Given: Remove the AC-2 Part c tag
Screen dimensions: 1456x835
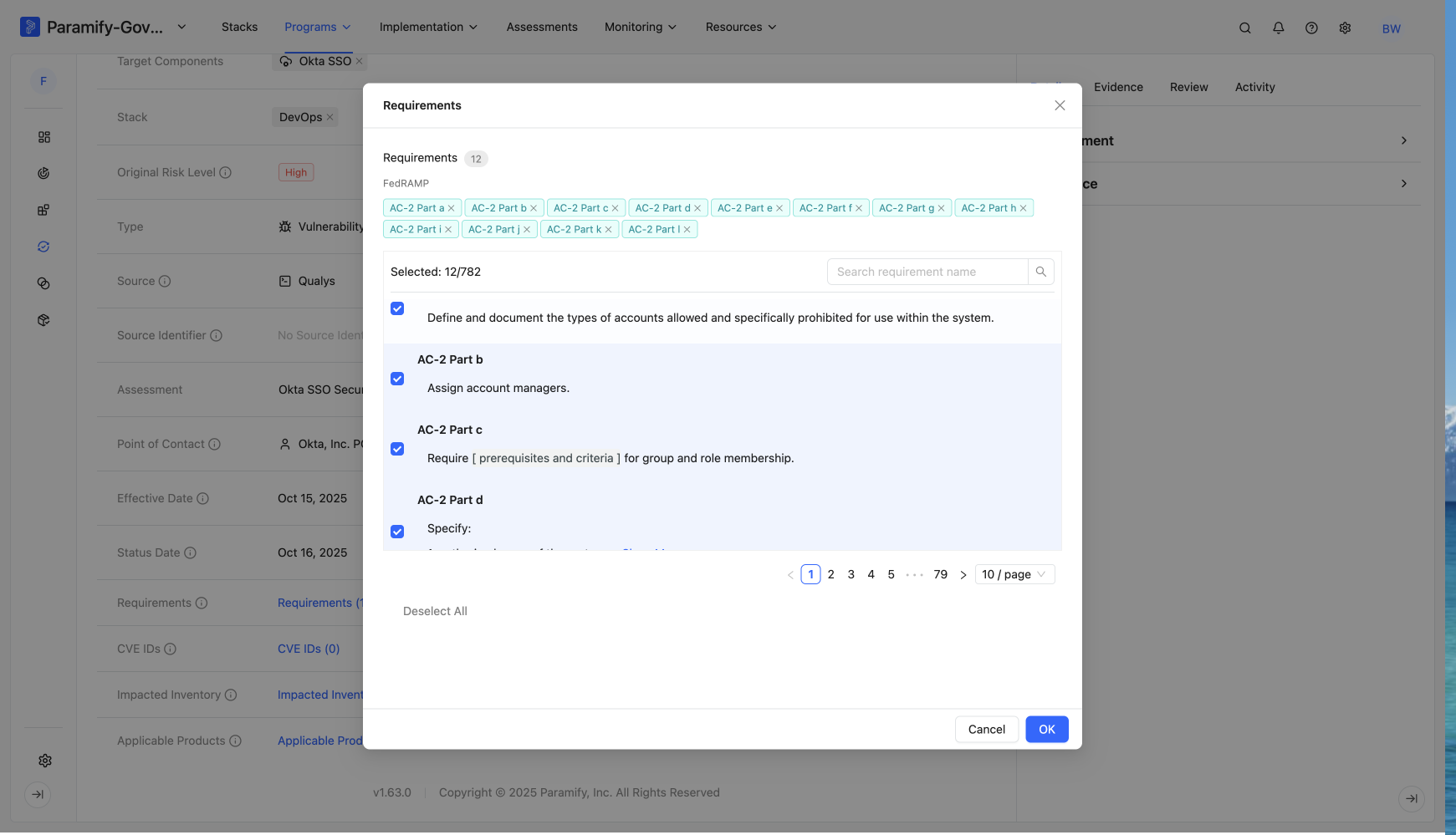Looking at the screenshot, I should (x=615, y=208).
